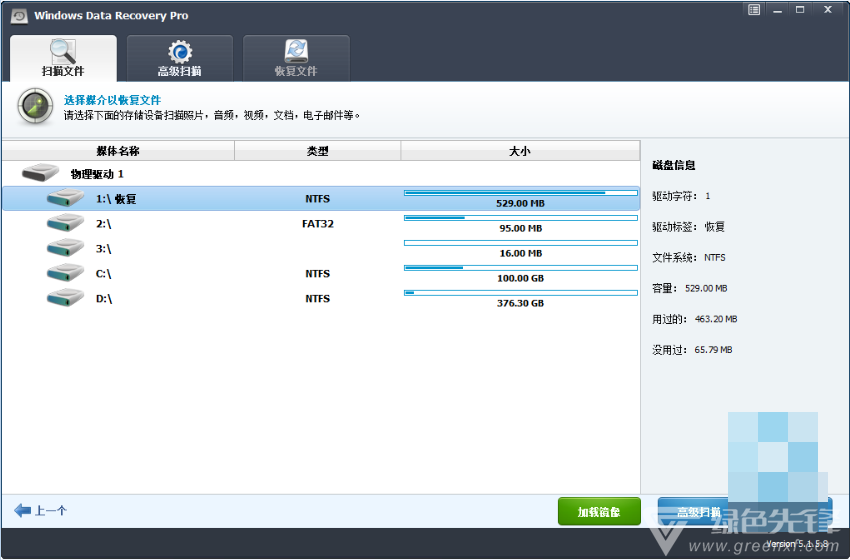Click the 用过的: 463.20 MB info line
The image size is (850, 560).
click(x=694, y=319)
